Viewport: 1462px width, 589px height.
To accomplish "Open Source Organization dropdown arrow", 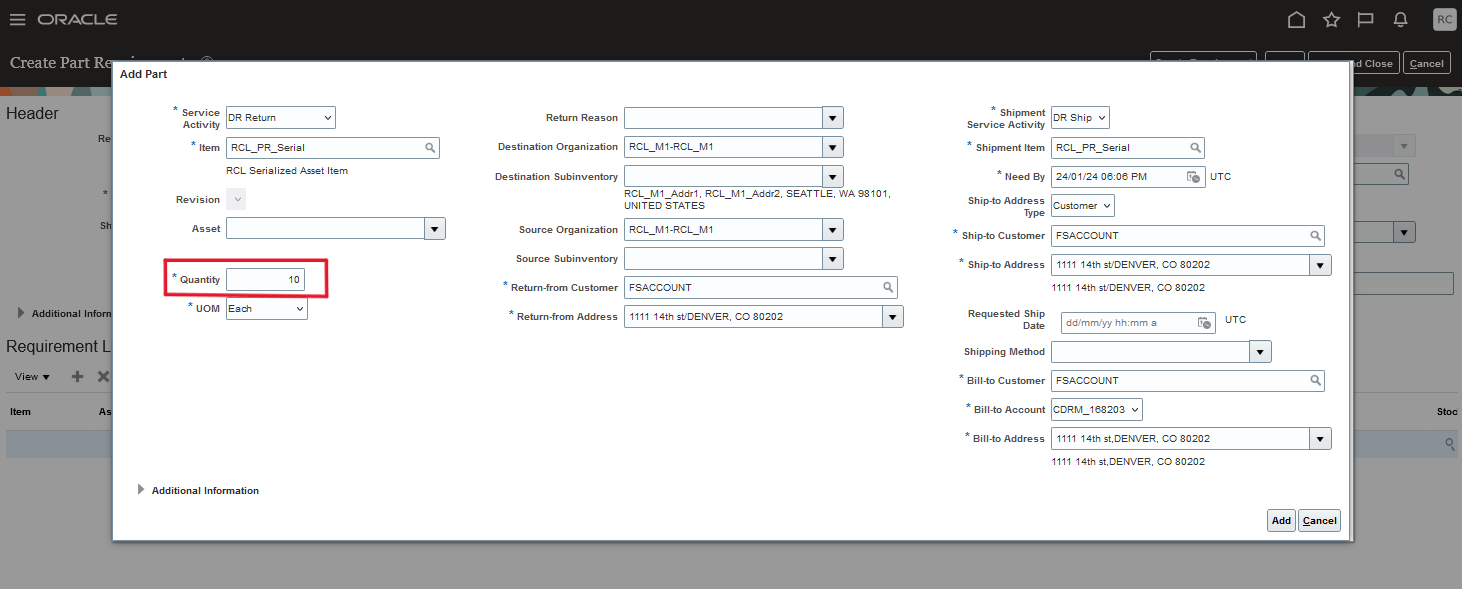I will click(833, 230).
